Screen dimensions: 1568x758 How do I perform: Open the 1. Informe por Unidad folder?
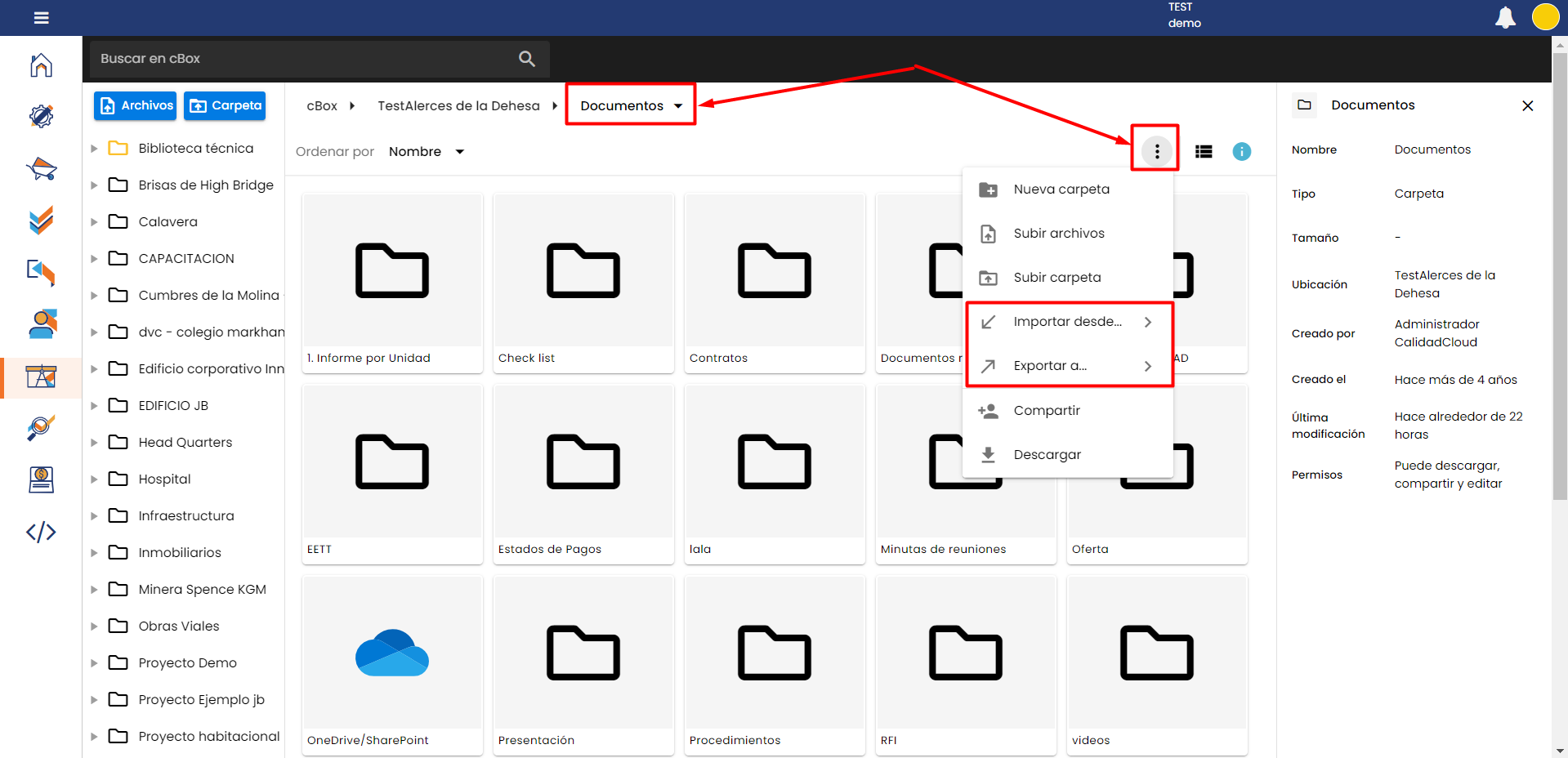coord(392,283)
